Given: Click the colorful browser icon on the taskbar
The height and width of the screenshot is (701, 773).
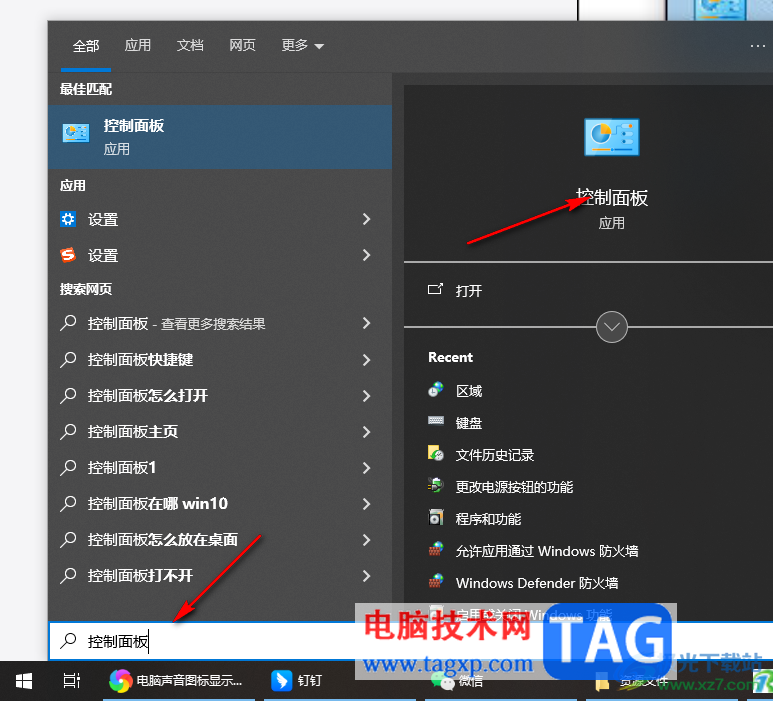Looking at the screenshot, I should tap(120, 681).
